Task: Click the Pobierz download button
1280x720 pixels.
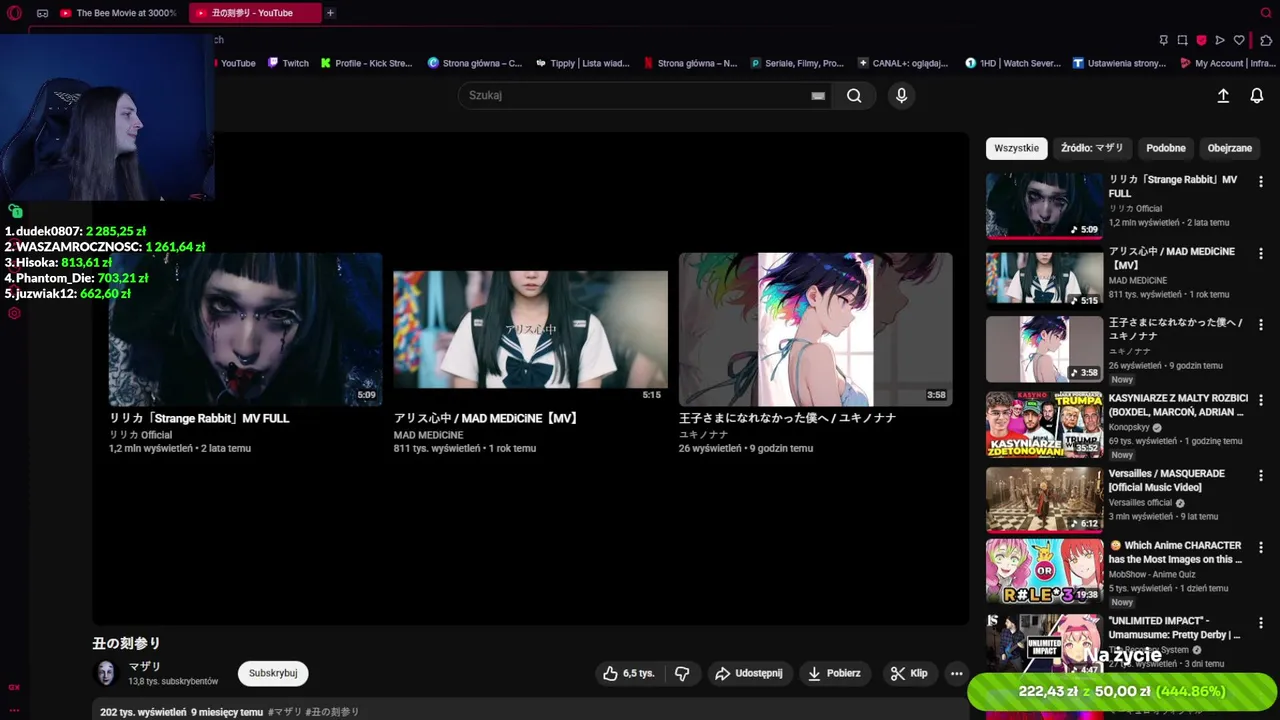Action: point(834,673)
